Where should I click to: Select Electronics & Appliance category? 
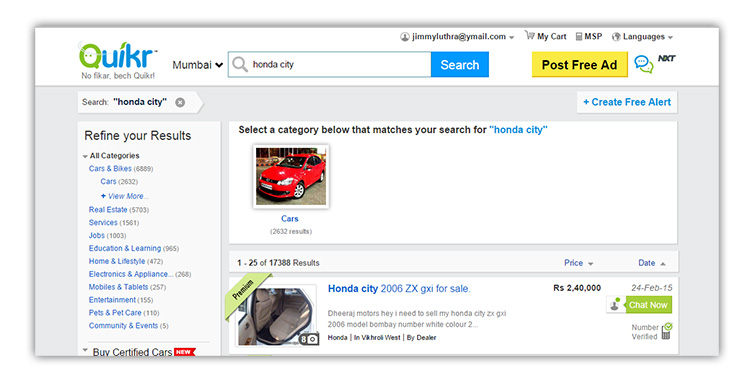(x=131, y=274)
